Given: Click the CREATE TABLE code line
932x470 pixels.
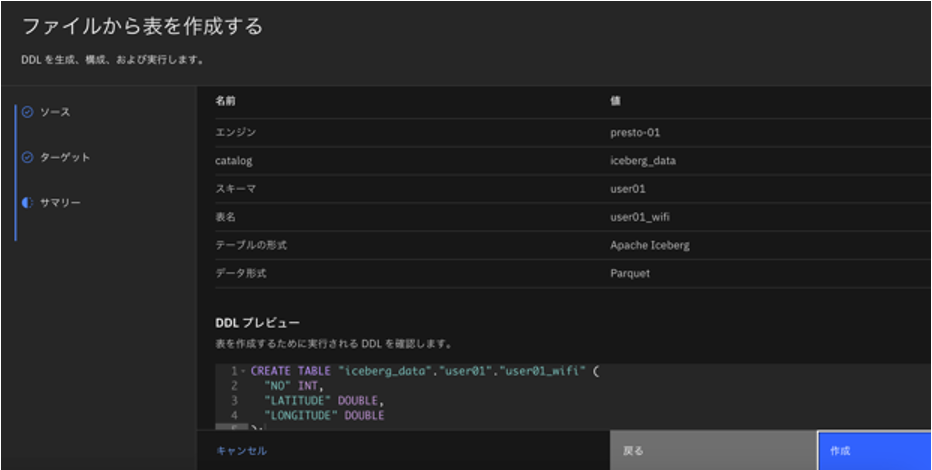Looking at the screenshot, I should pyautogui.click(x=426, y=371).
